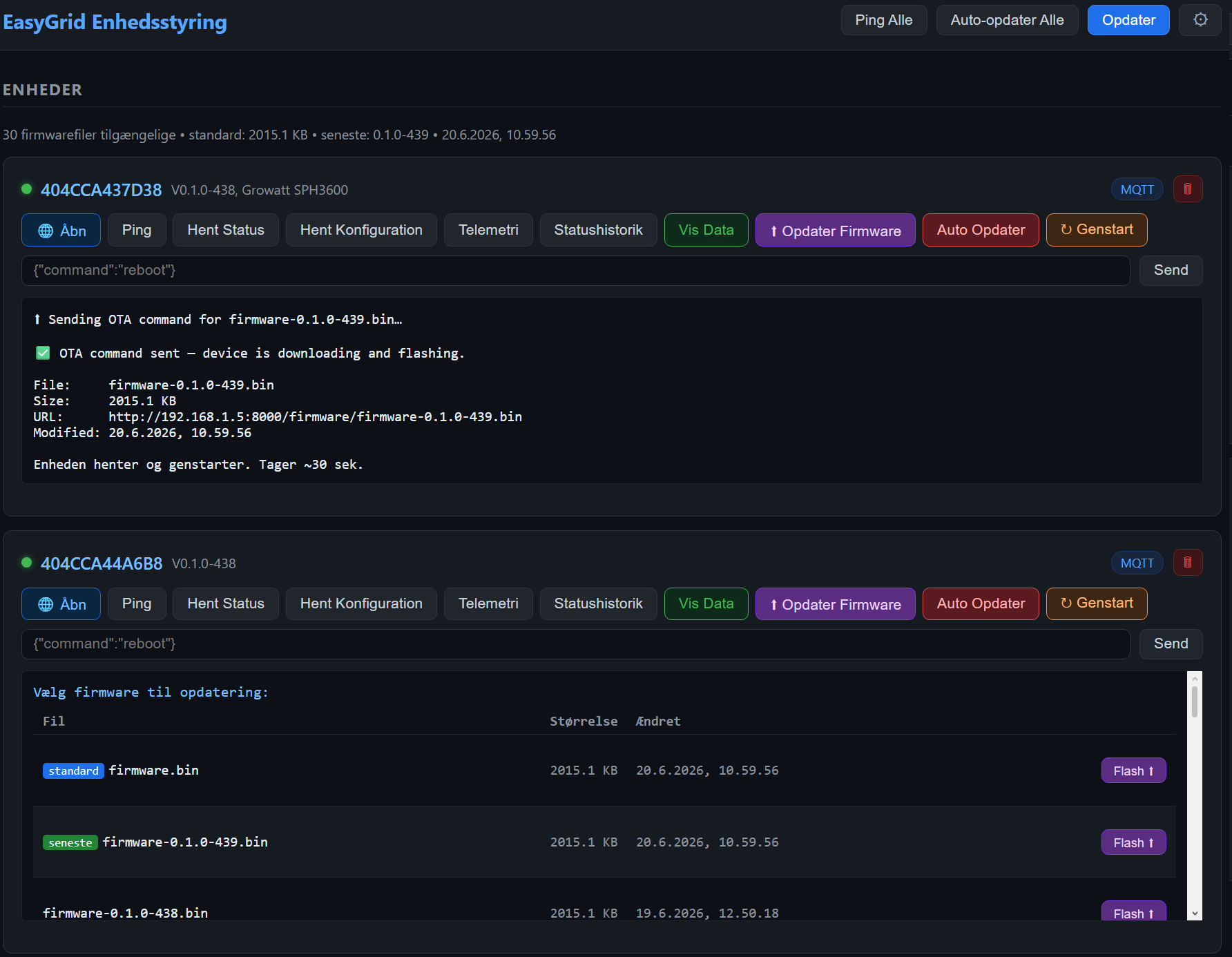Flash firmware-0.1.0-439.bin
The image size is (1232, 957).
coord(1133,842)
